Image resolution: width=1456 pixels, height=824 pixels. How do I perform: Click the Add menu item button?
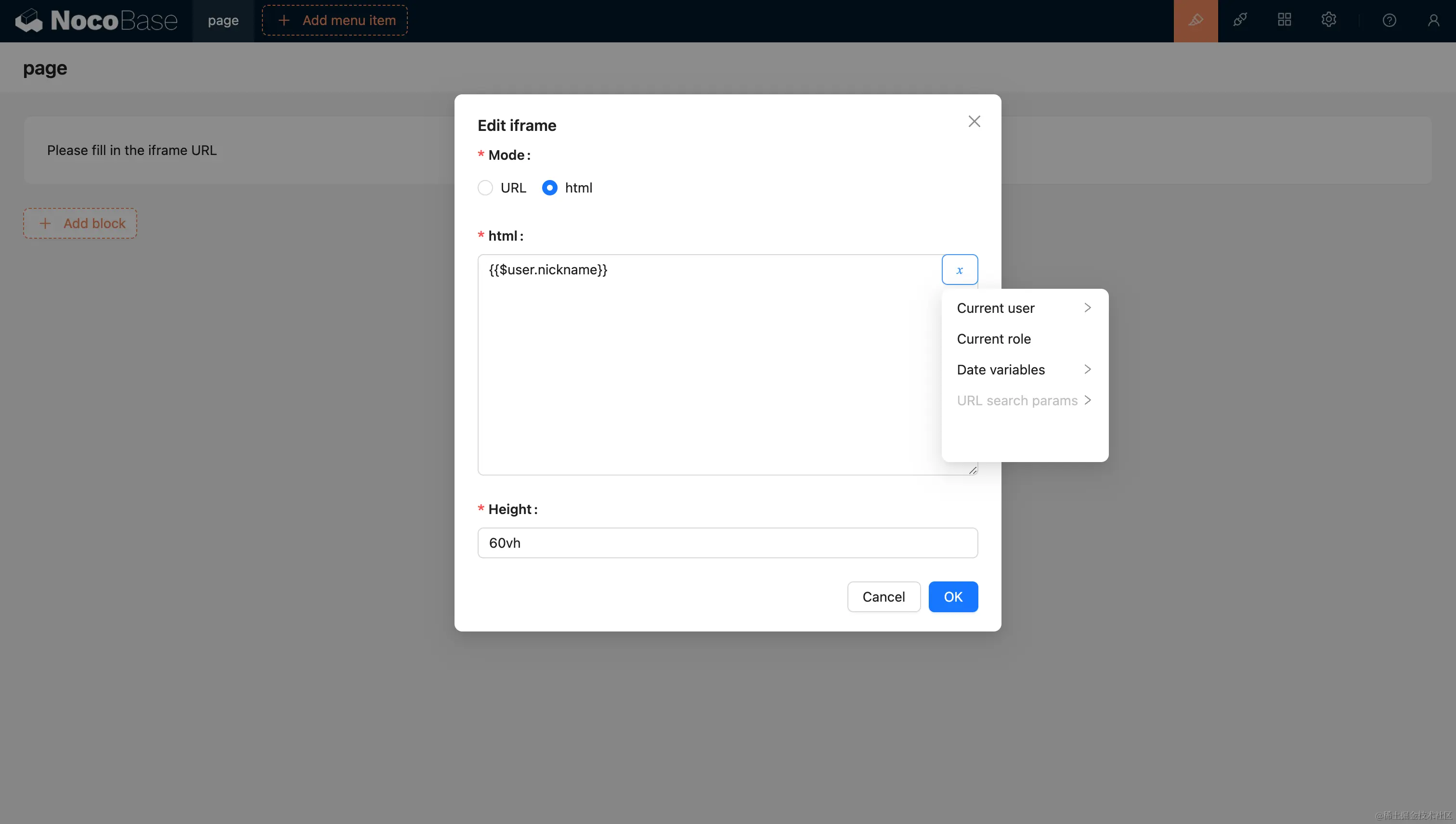335,20
